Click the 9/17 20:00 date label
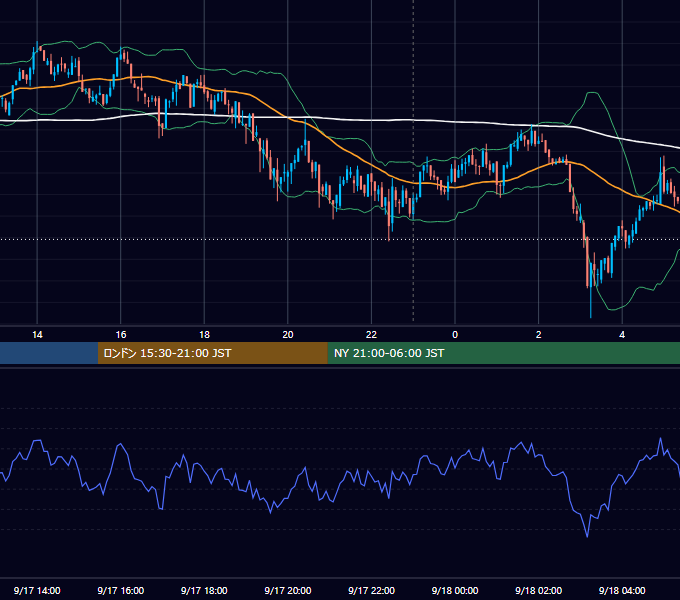Viewport: 680px width, 600px height. (x=288, y=590)
